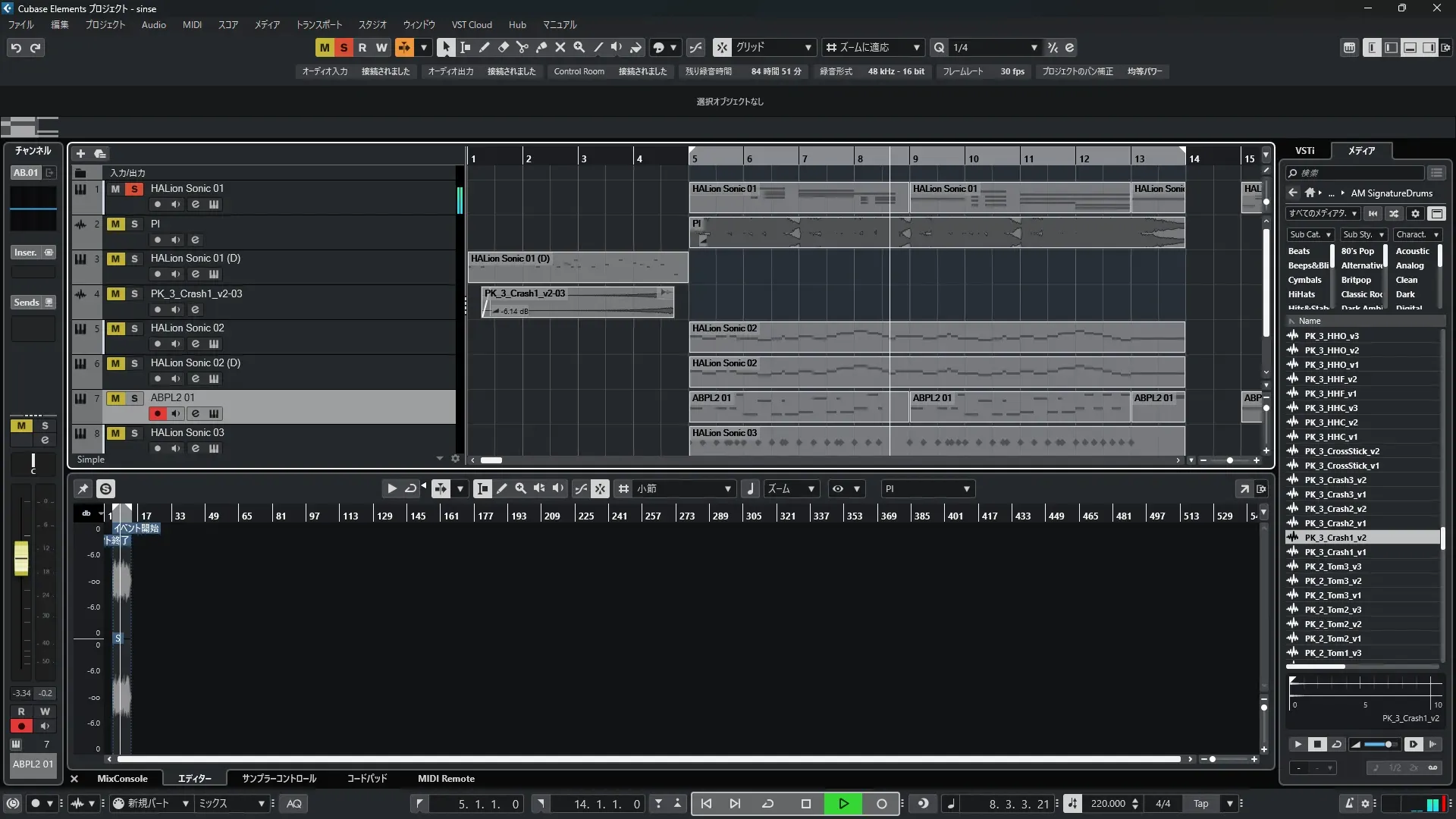Open the トランスポート menu
The image size is (1456, 819).
click(318, 24)
